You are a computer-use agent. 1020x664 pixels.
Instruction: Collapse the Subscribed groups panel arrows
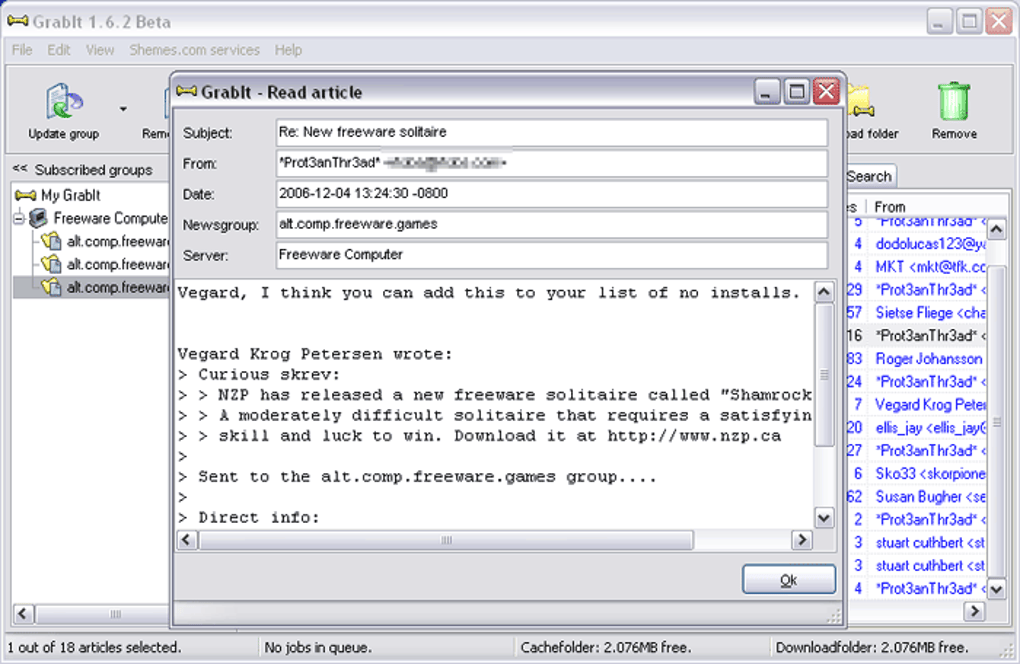20,169
